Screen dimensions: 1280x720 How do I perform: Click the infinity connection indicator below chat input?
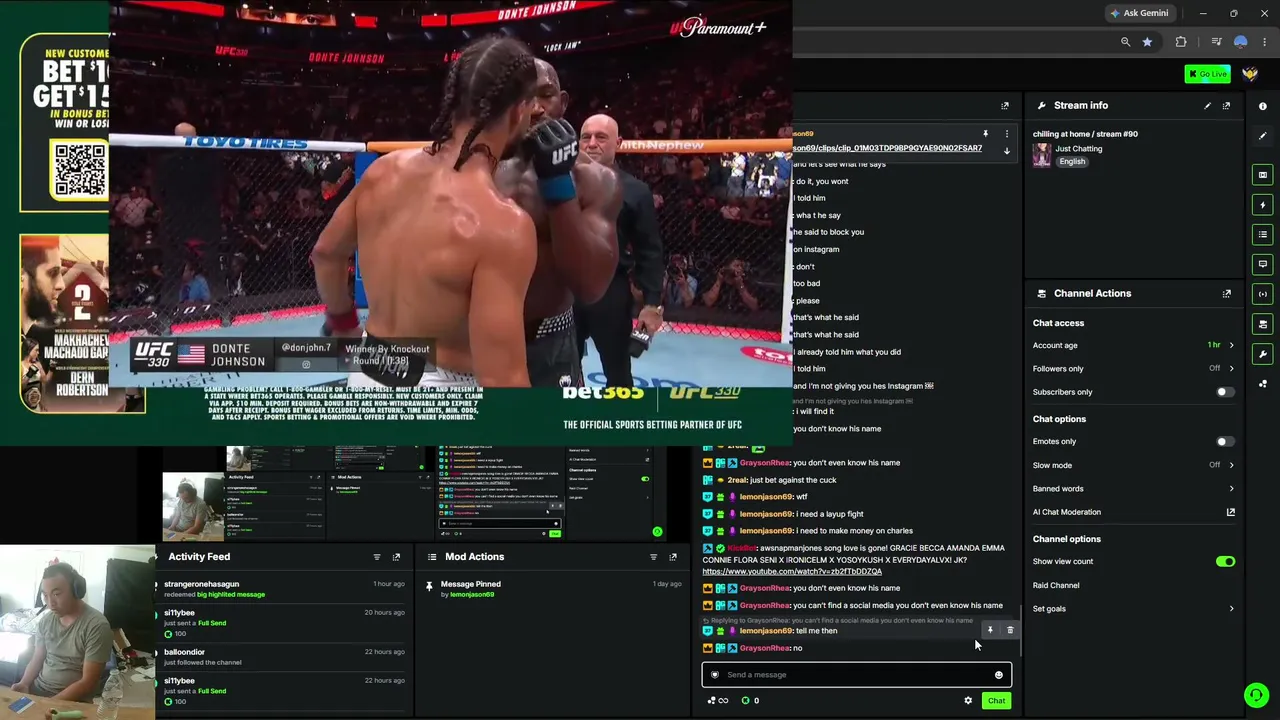pyautogui.click(x=718, y=701)
